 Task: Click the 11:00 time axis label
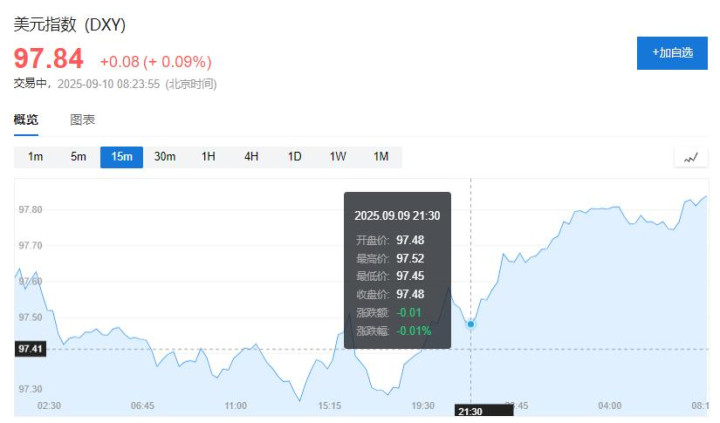pos(235,405)
